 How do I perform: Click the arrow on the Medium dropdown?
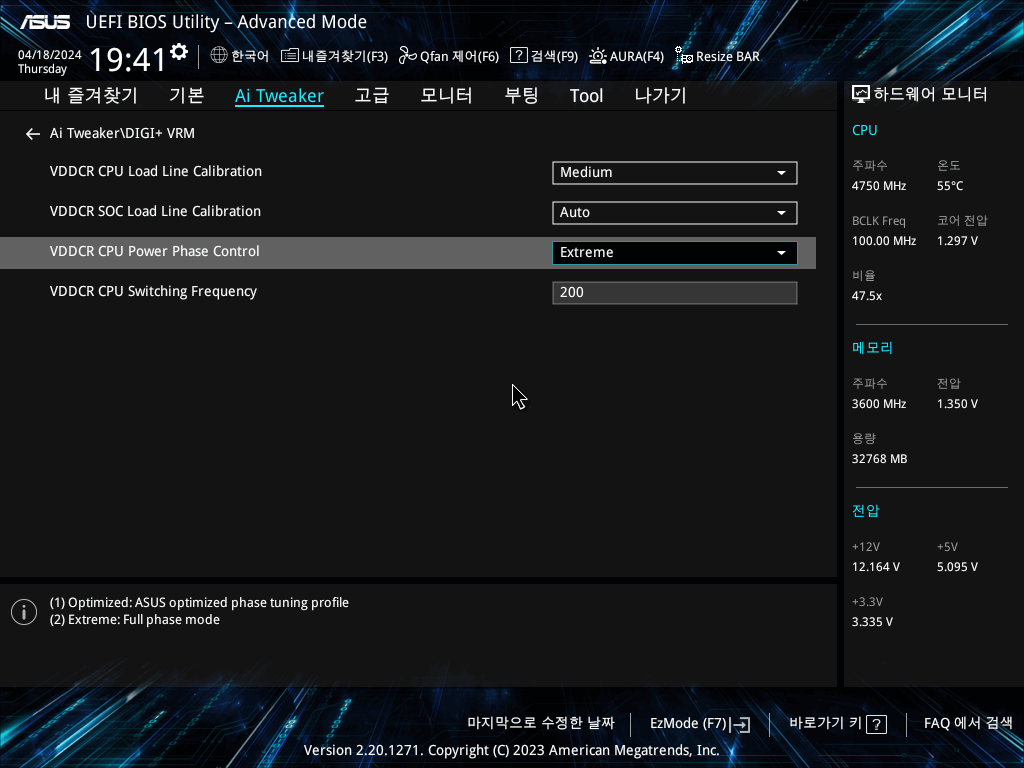point(781,173)
